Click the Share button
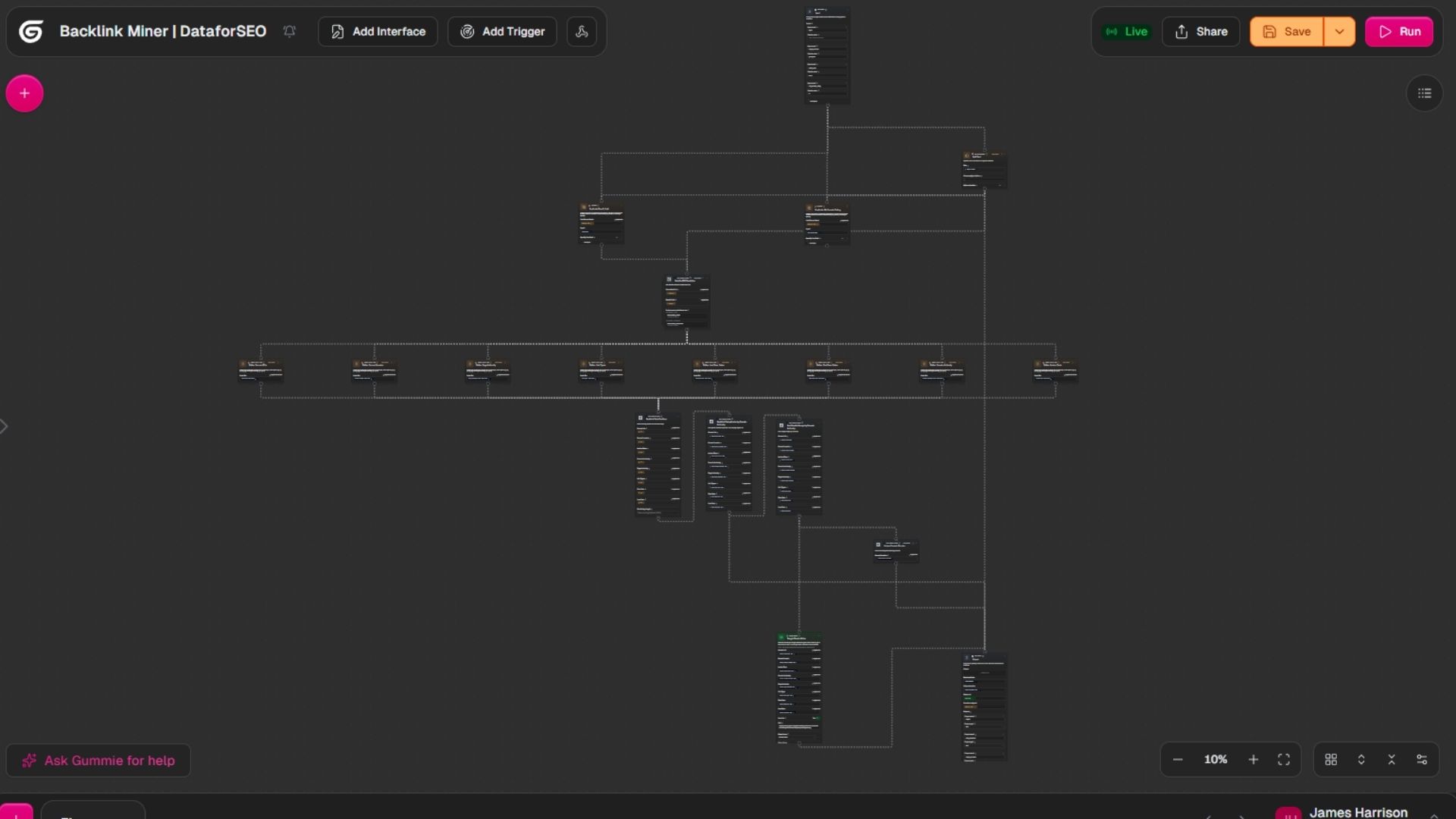Image resolution: width=1456 pixels, height=819 pixels. 1200,32
